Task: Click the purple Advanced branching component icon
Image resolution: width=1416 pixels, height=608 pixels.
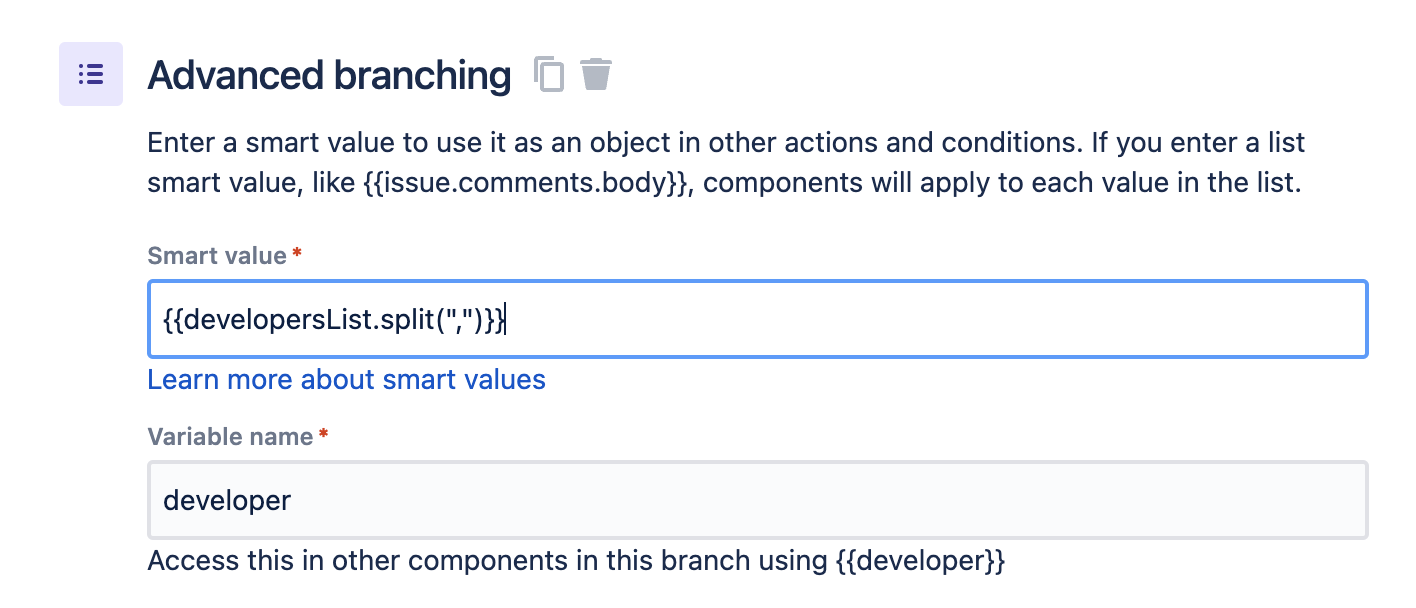Action: (x=91, y=74)
